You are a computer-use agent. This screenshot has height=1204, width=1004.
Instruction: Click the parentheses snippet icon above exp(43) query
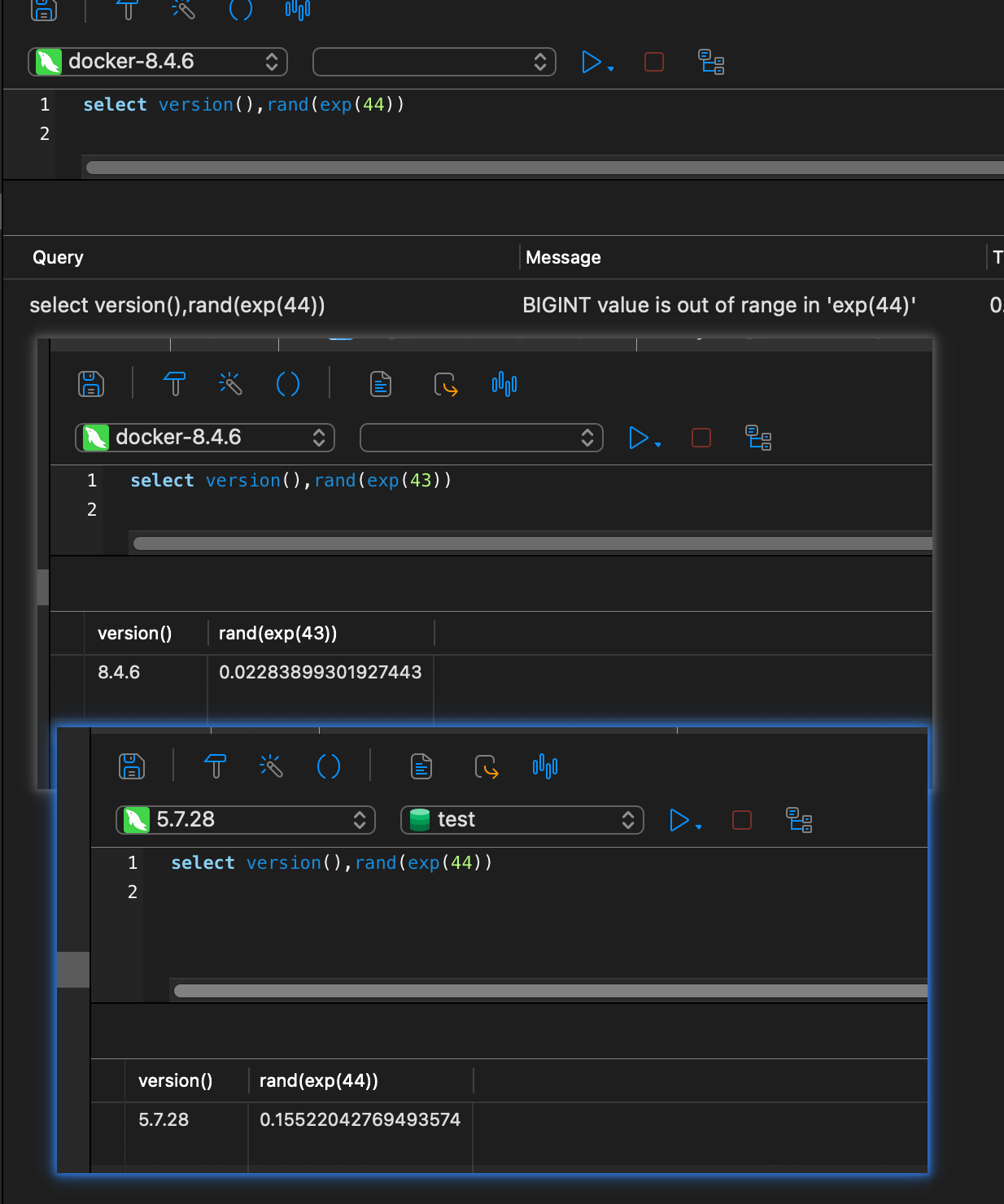[x=288, y=383]
